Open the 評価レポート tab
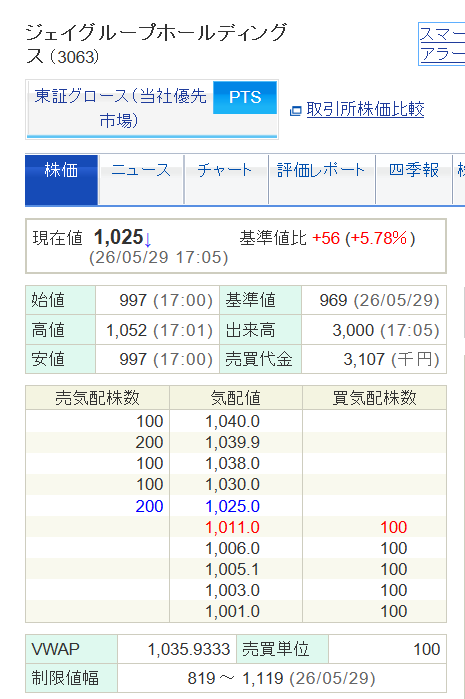Image resolution: width=465 pixels, height=699 pixels. tap(321, 180)
